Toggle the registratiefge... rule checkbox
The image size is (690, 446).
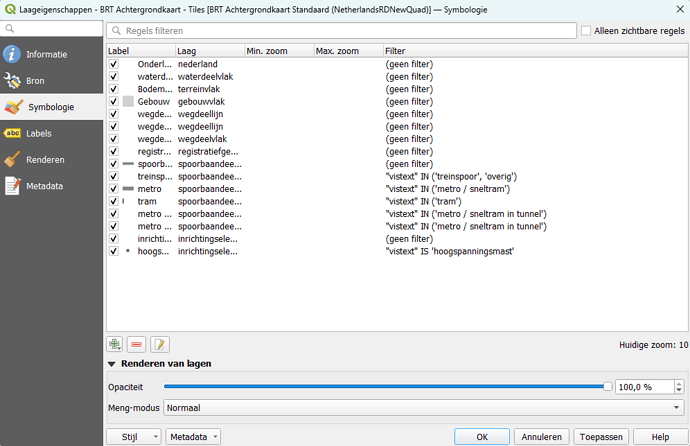tap(114, 151)
